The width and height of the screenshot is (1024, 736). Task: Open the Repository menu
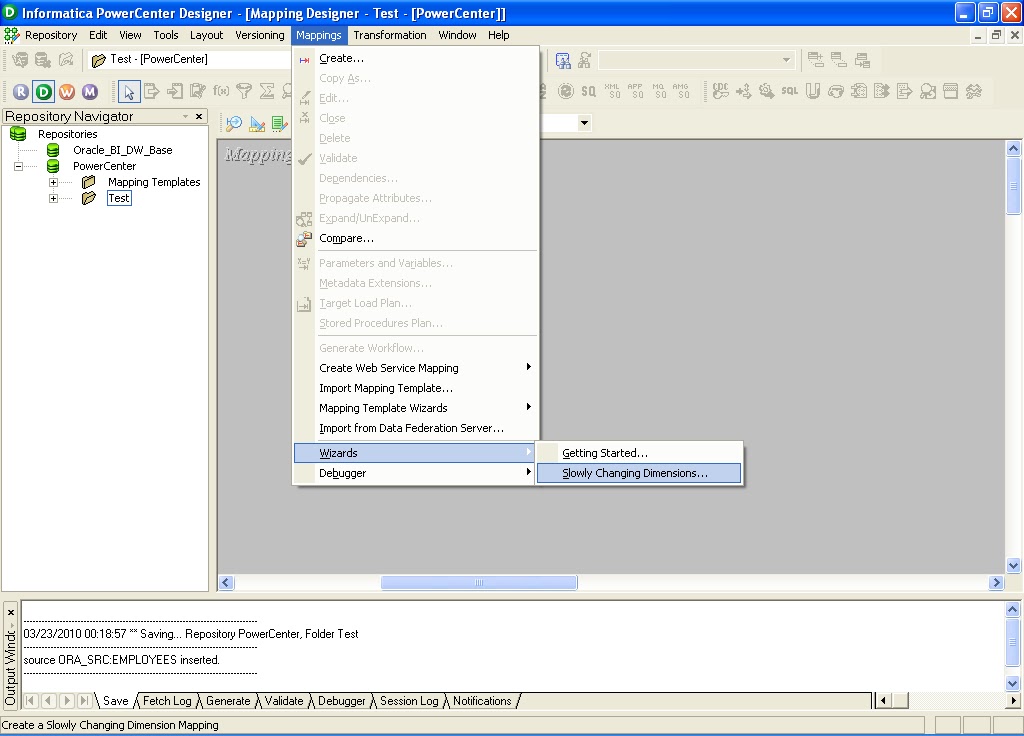51,35
